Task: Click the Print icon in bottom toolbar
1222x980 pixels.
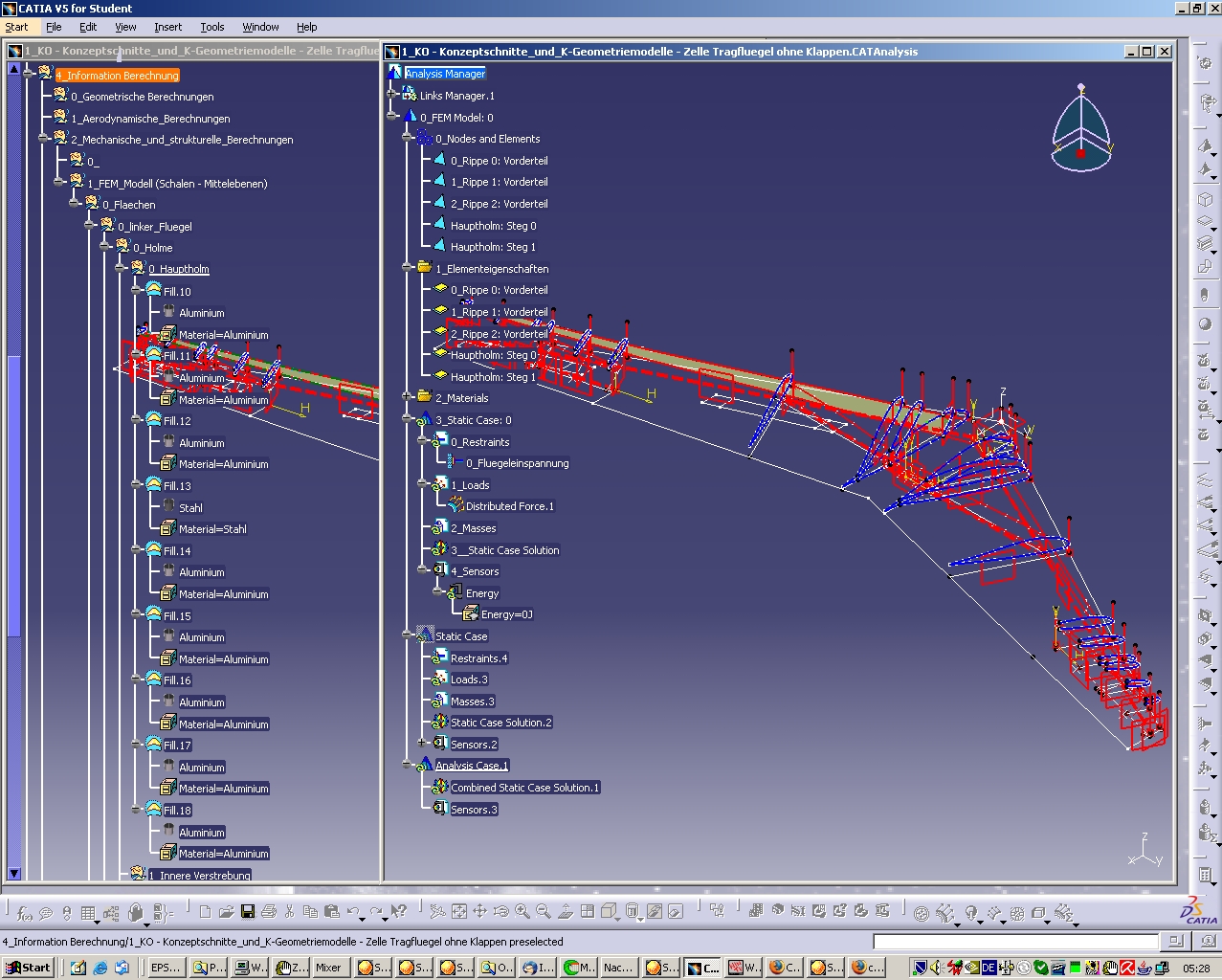Action: tap(268, 912)
